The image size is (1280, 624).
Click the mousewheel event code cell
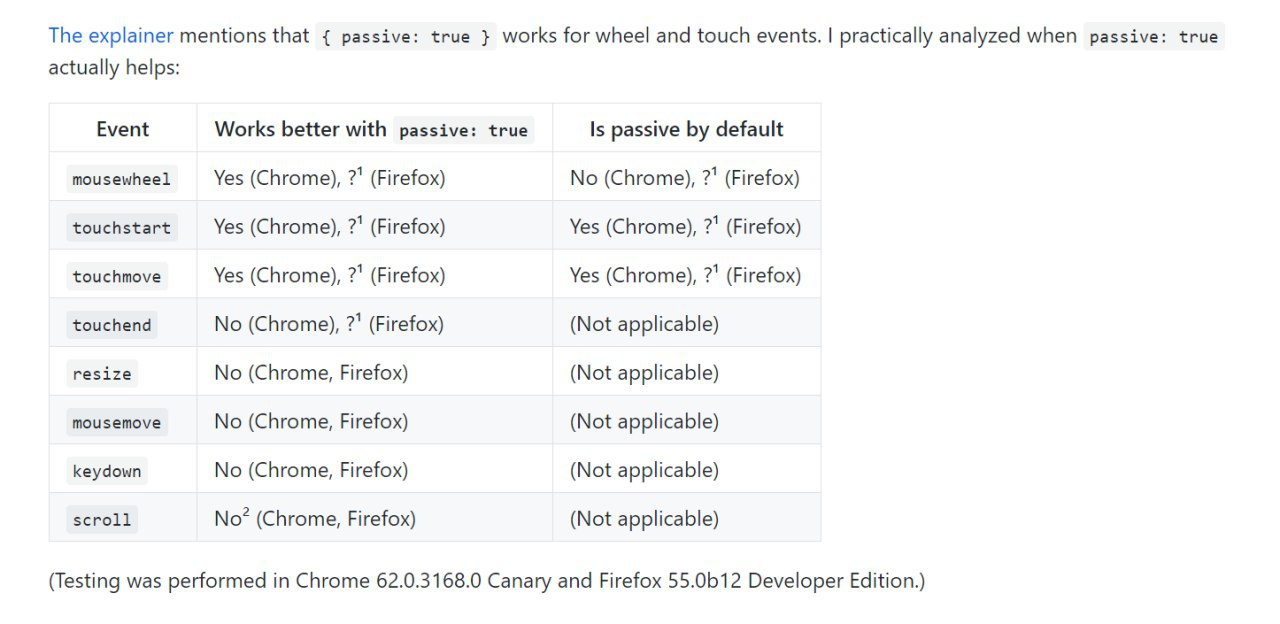pyautogui.click(x=122, y=179)
